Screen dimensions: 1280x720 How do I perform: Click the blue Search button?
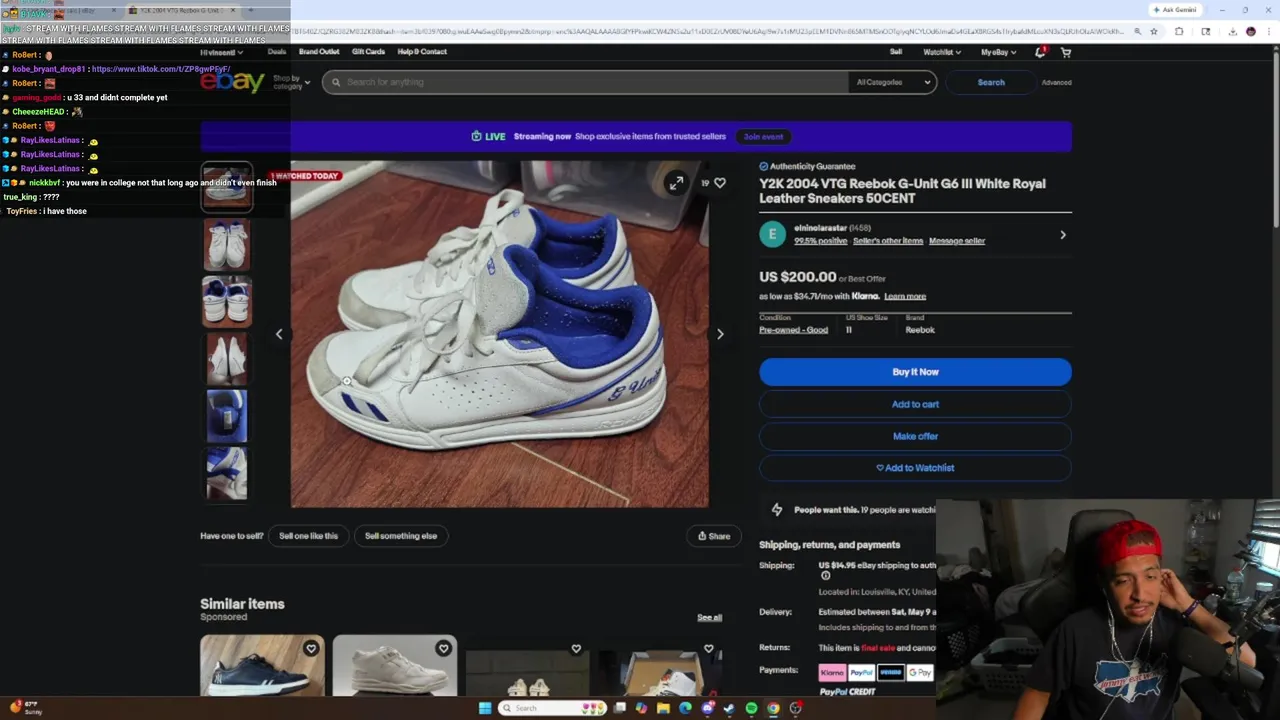(x=991, y=82)
